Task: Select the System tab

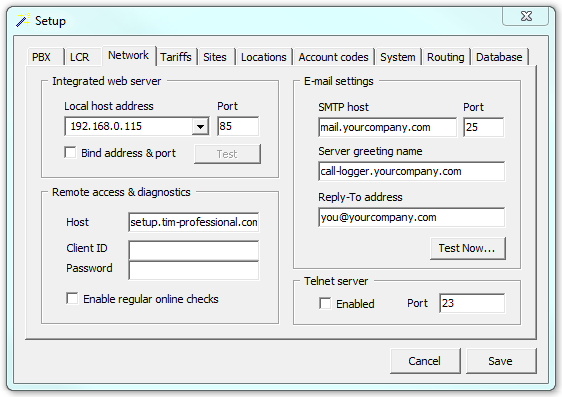Action: pos(397,57)
